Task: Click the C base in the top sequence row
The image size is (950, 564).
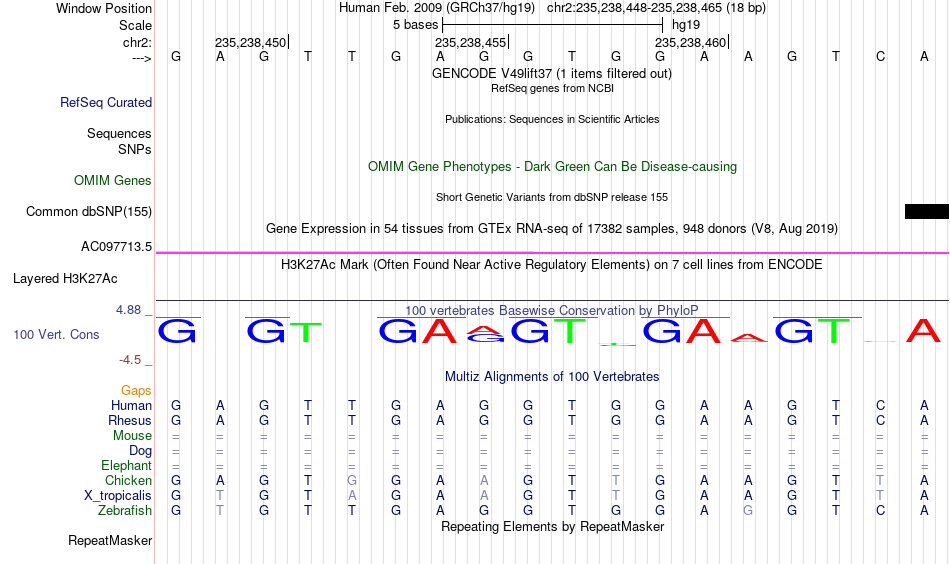Action: [x=880, y=56]
